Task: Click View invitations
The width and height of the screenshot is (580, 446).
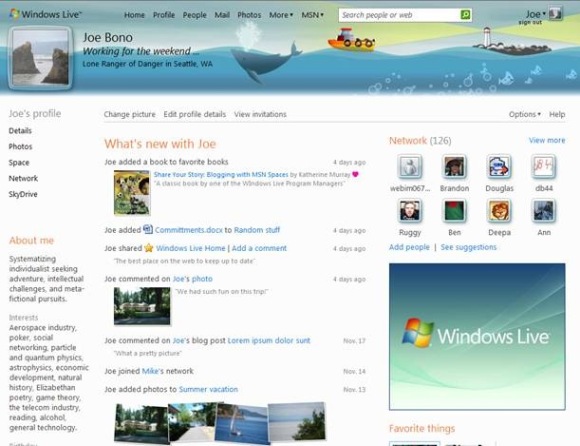Action: click(260, 114)
